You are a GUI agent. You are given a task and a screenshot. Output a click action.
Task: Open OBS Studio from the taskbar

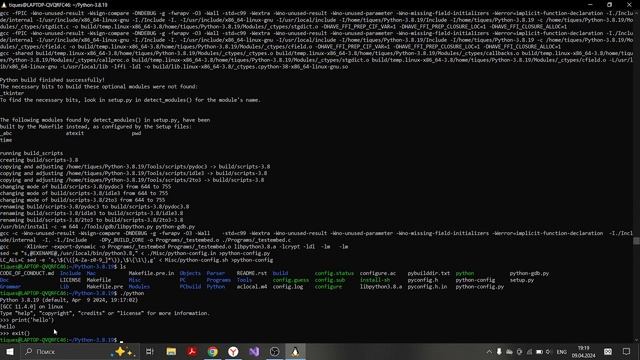(274, 351)
